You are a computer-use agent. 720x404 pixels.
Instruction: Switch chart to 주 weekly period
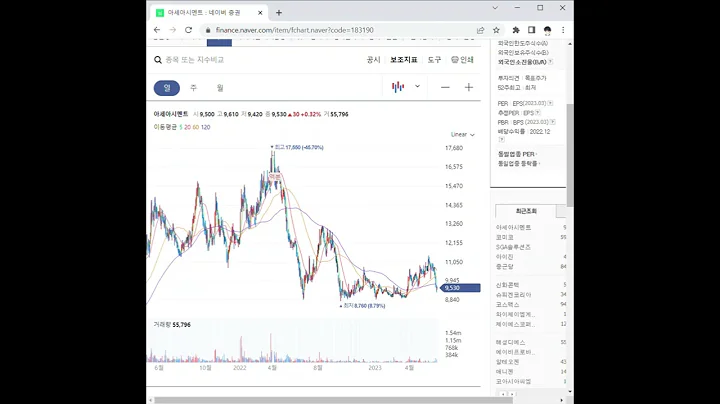click(193, 88)
